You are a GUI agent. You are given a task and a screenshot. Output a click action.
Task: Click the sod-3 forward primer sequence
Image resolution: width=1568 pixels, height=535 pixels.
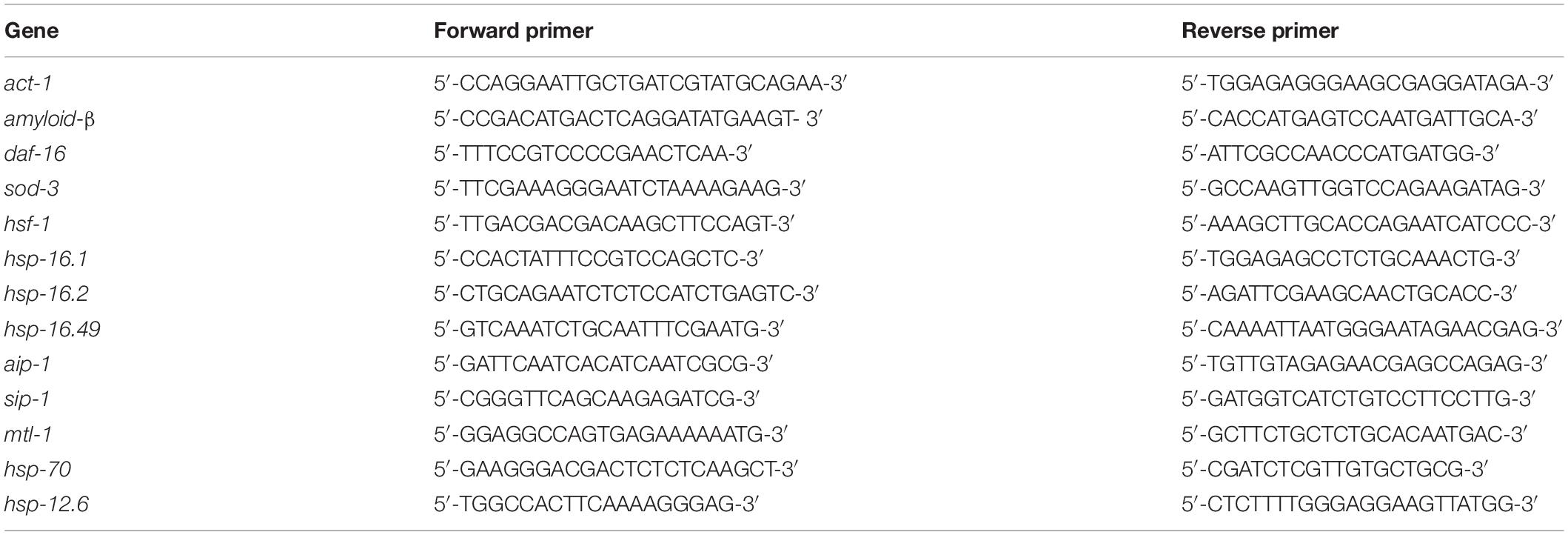coord(619,188)
